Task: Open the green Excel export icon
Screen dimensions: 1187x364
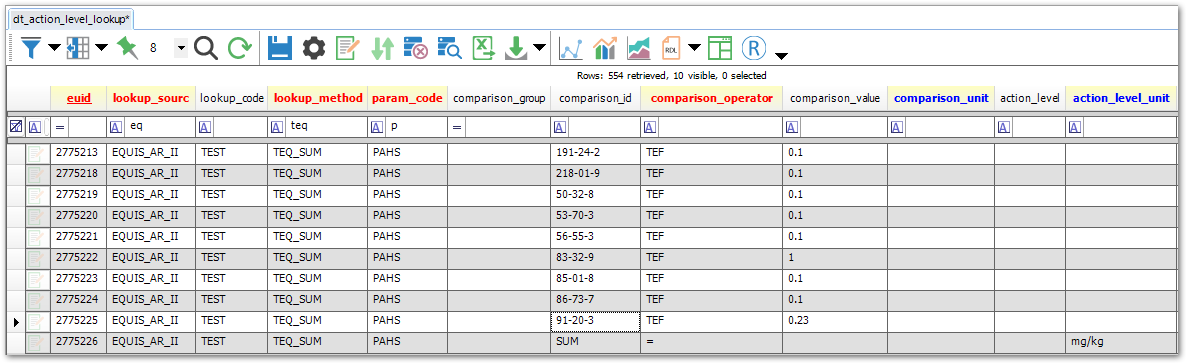Action: click(483, 48)
